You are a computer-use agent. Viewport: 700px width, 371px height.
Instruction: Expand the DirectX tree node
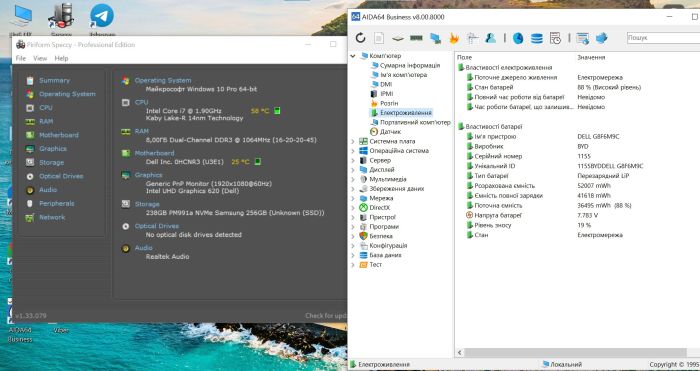click(x=353, y=208)
